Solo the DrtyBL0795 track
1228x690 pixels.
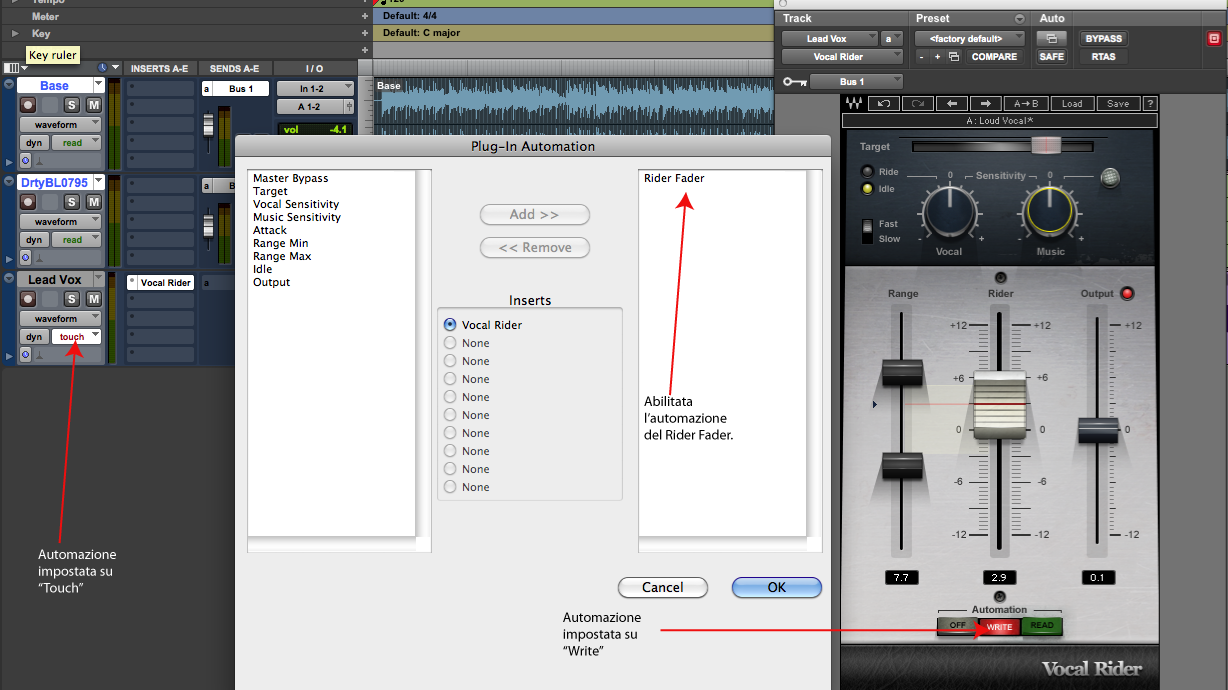72,202
